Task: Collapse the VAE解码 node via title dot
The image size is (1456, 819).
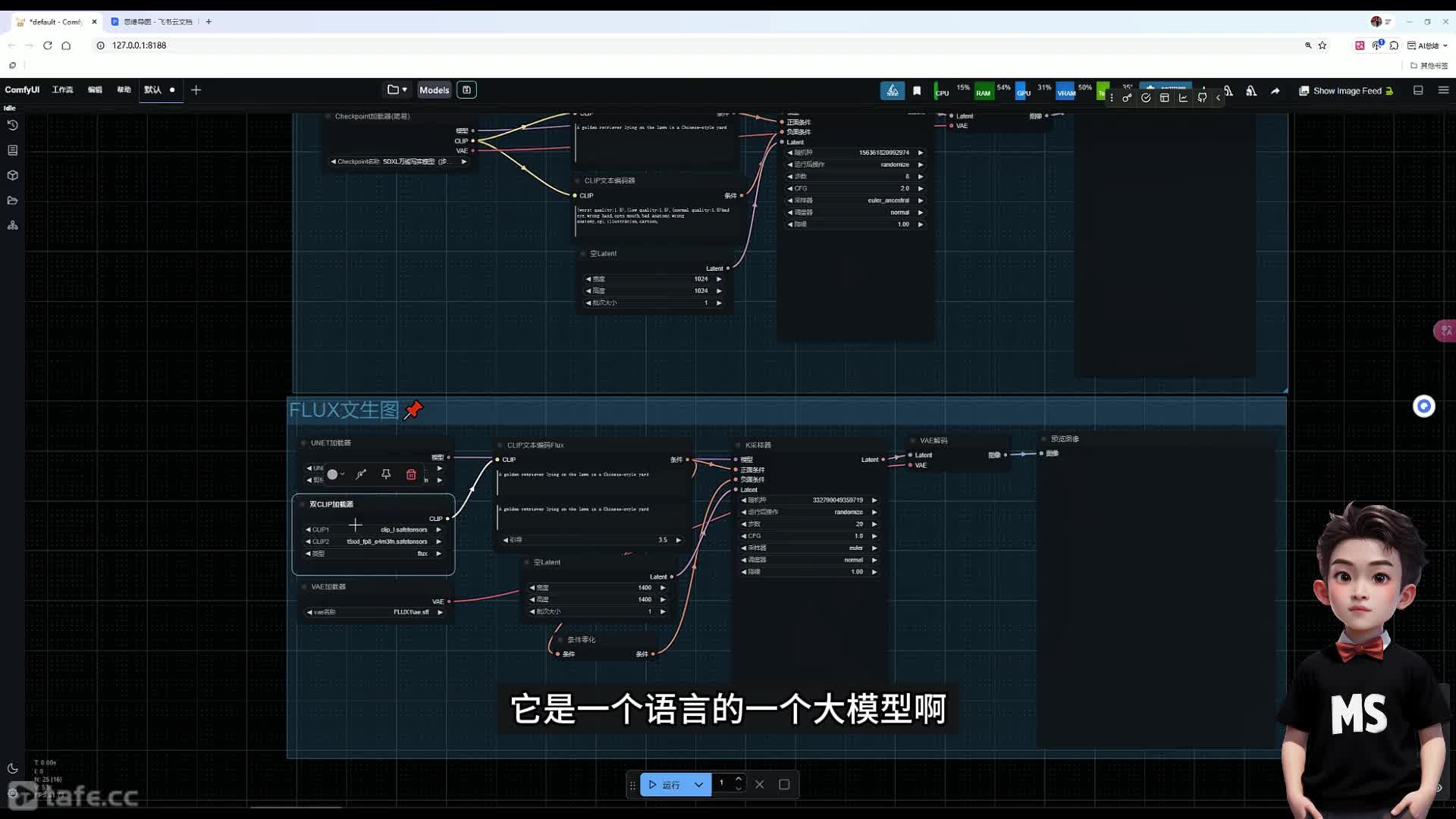Action: (913, 441)
